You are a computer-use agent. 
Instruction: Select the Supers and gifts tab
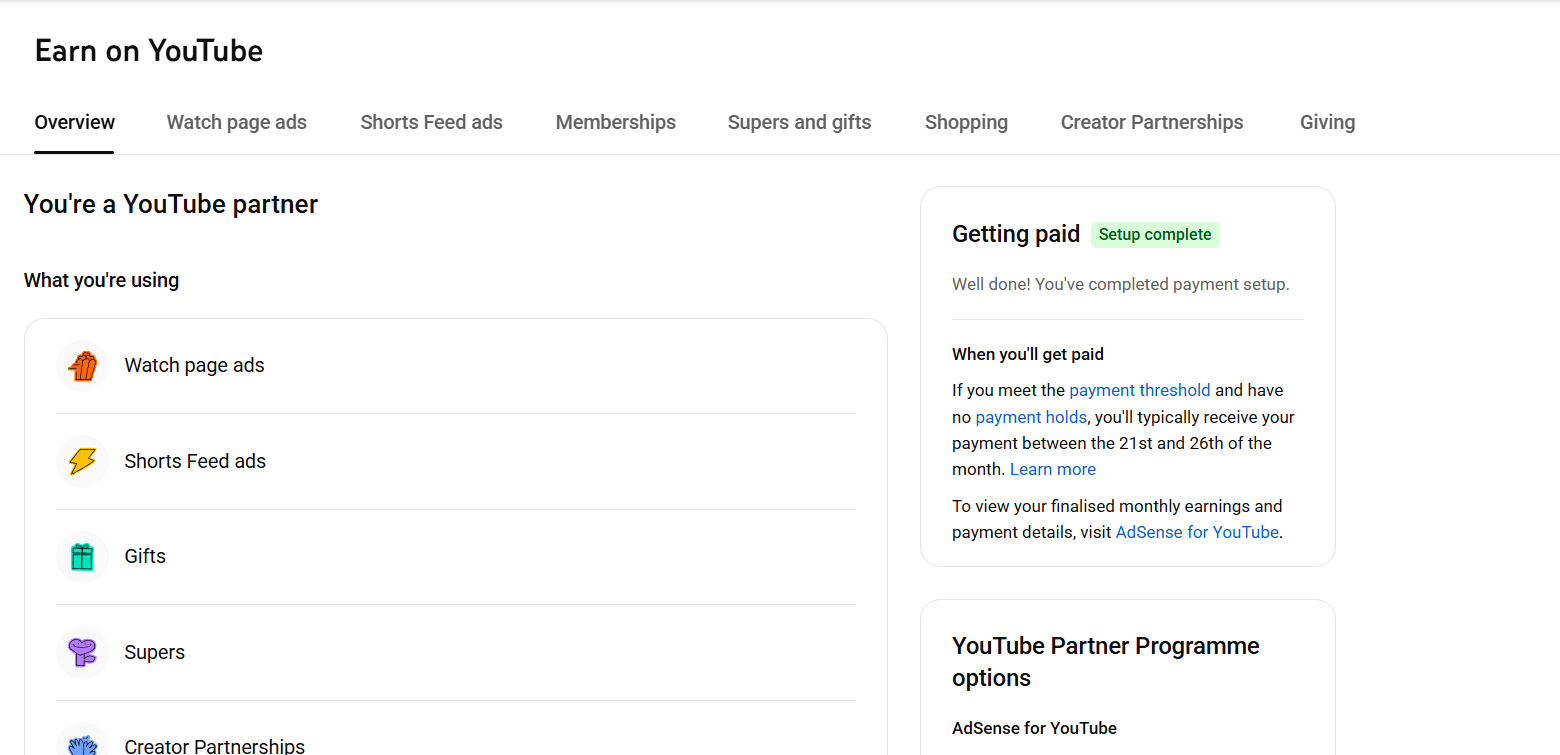point(799,122)
